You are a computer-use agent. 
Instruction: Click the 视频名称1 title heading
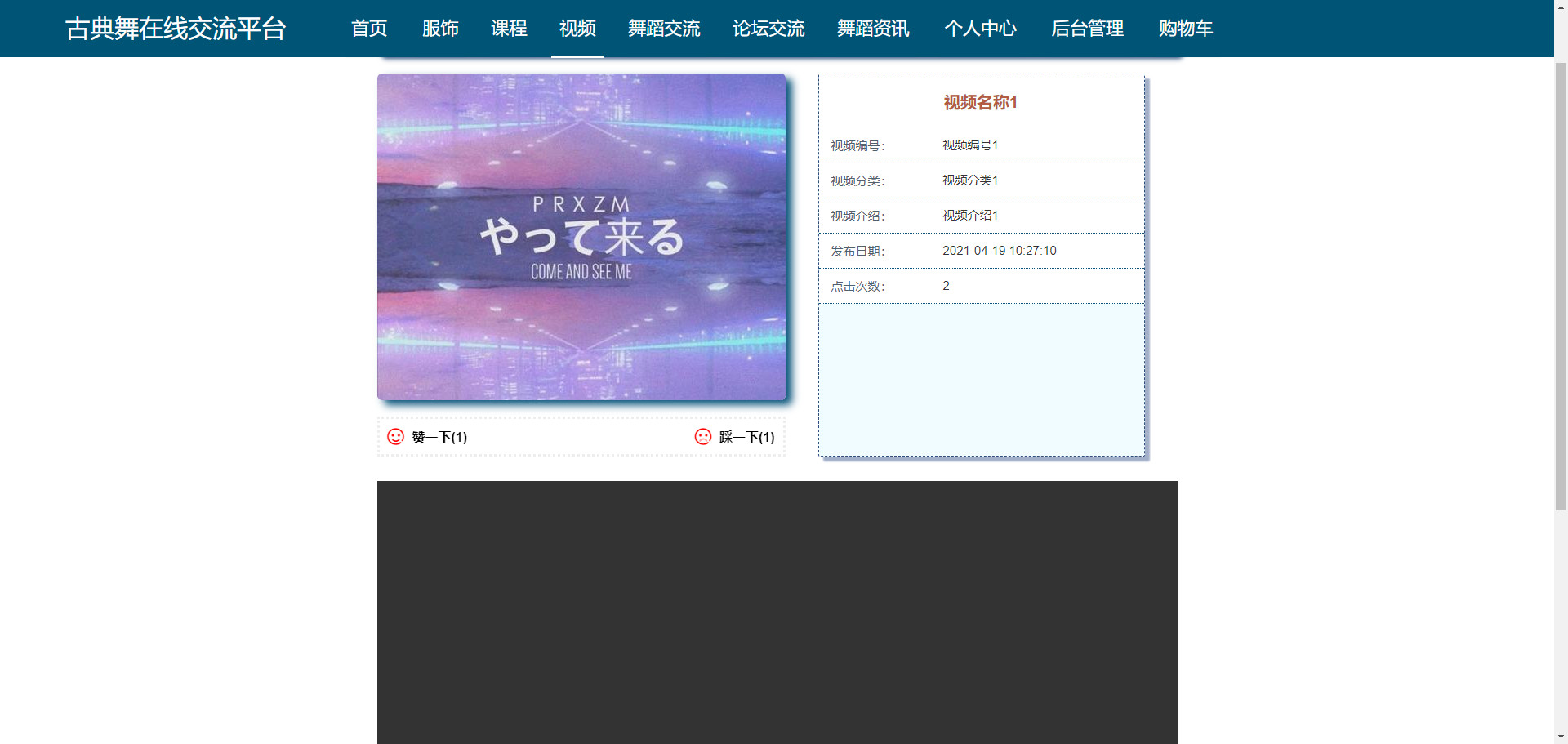point(981,102)
